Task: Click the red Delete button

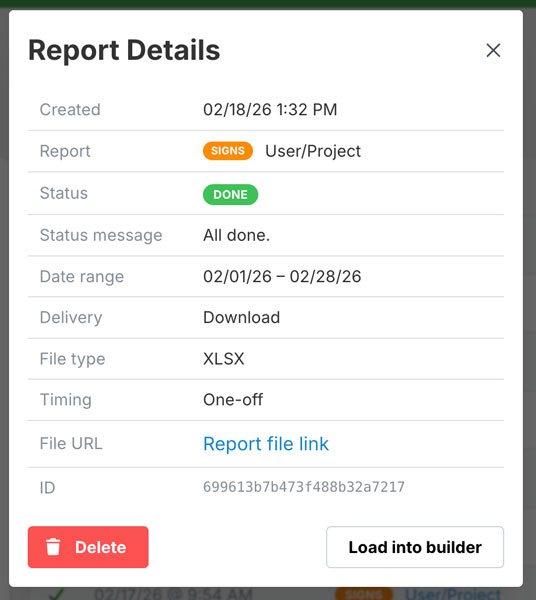Action: pyautogui.click(x=88, y=547)
